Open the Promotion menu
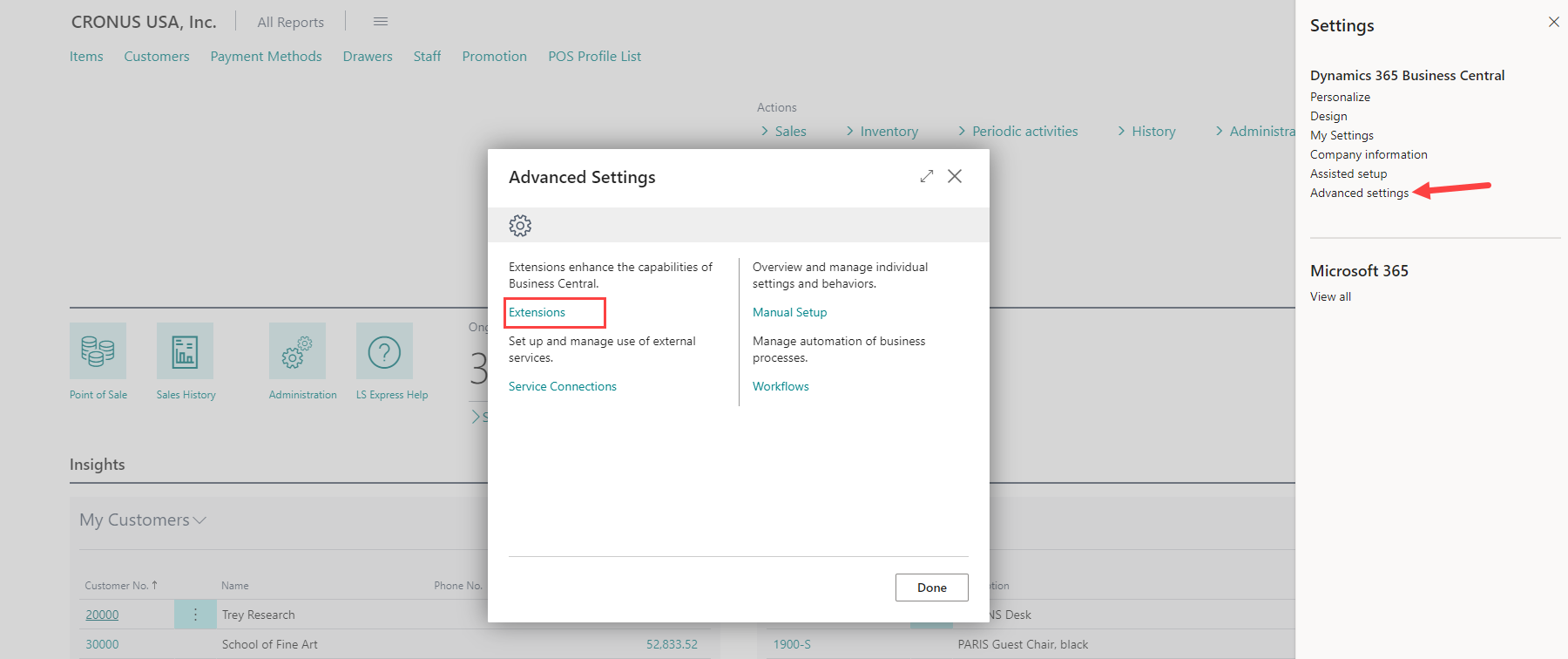 [495, 57]
